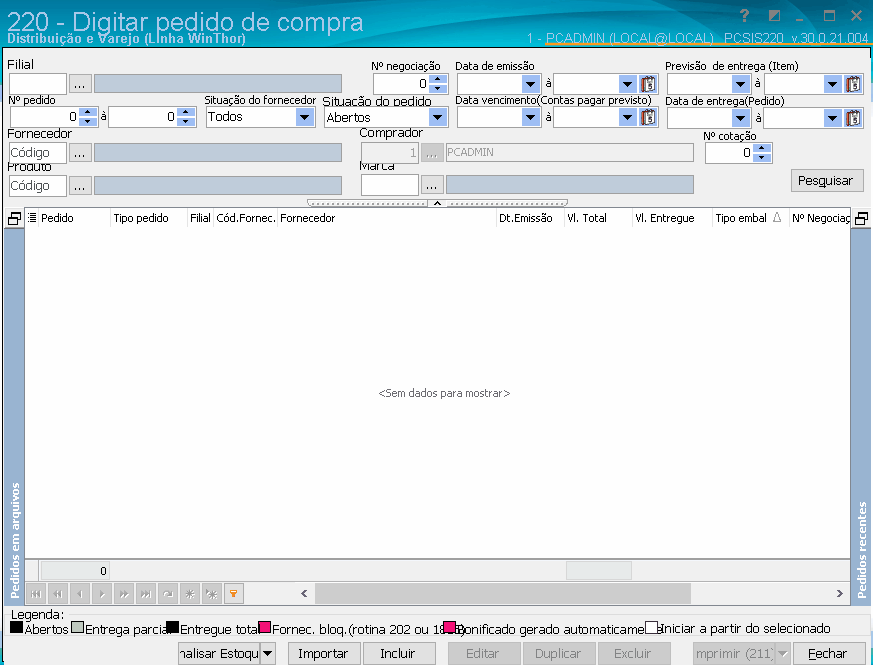Open calendar icon for Data vencimento
This screenshot has width=873, height=665.
tap(648, 118)
